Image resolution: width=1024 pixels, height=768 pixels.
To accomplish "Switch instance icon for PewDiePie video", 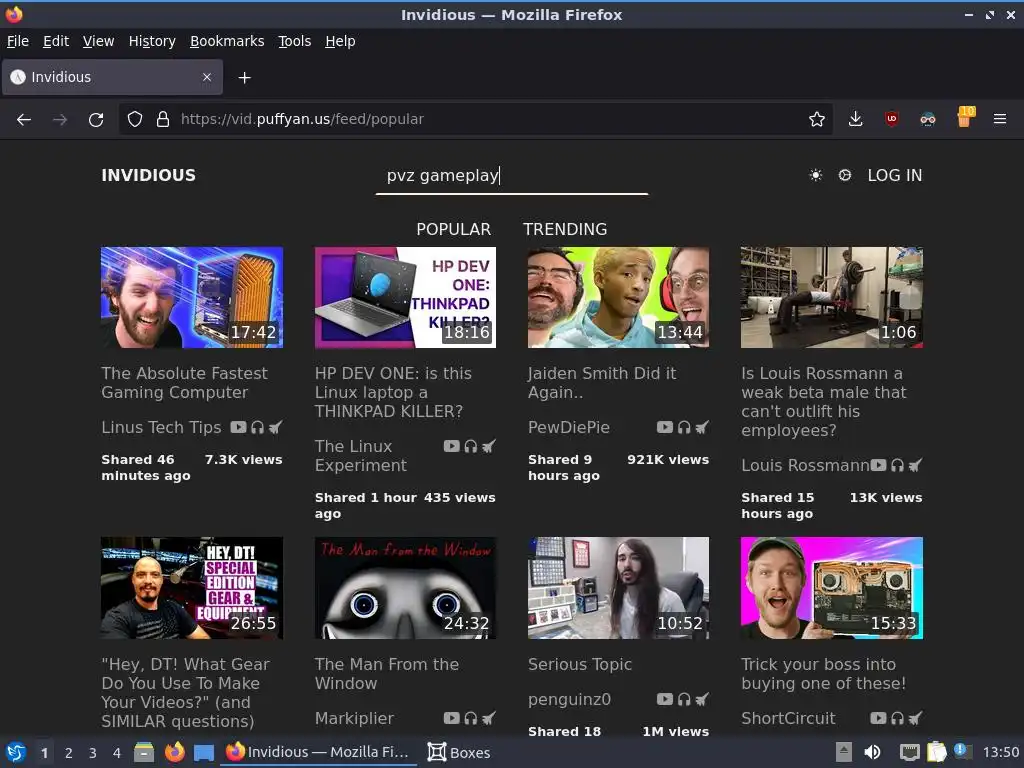I will 702,427.
